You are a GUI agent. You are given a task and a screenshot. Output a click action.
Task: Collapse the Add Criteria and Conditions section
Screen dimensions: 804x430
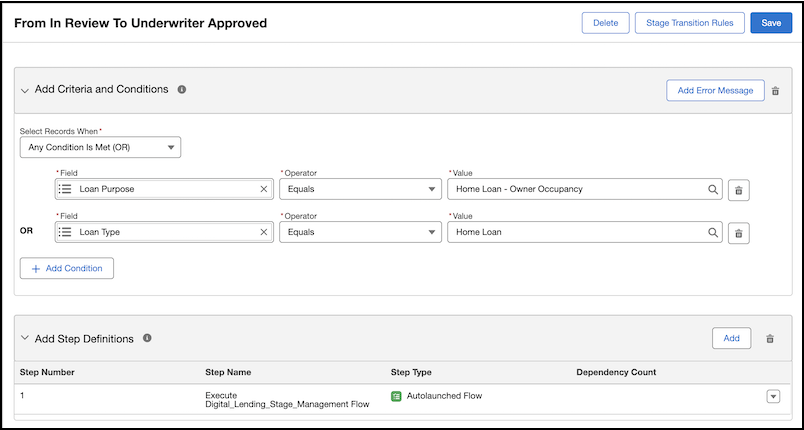tap(24, 90)
